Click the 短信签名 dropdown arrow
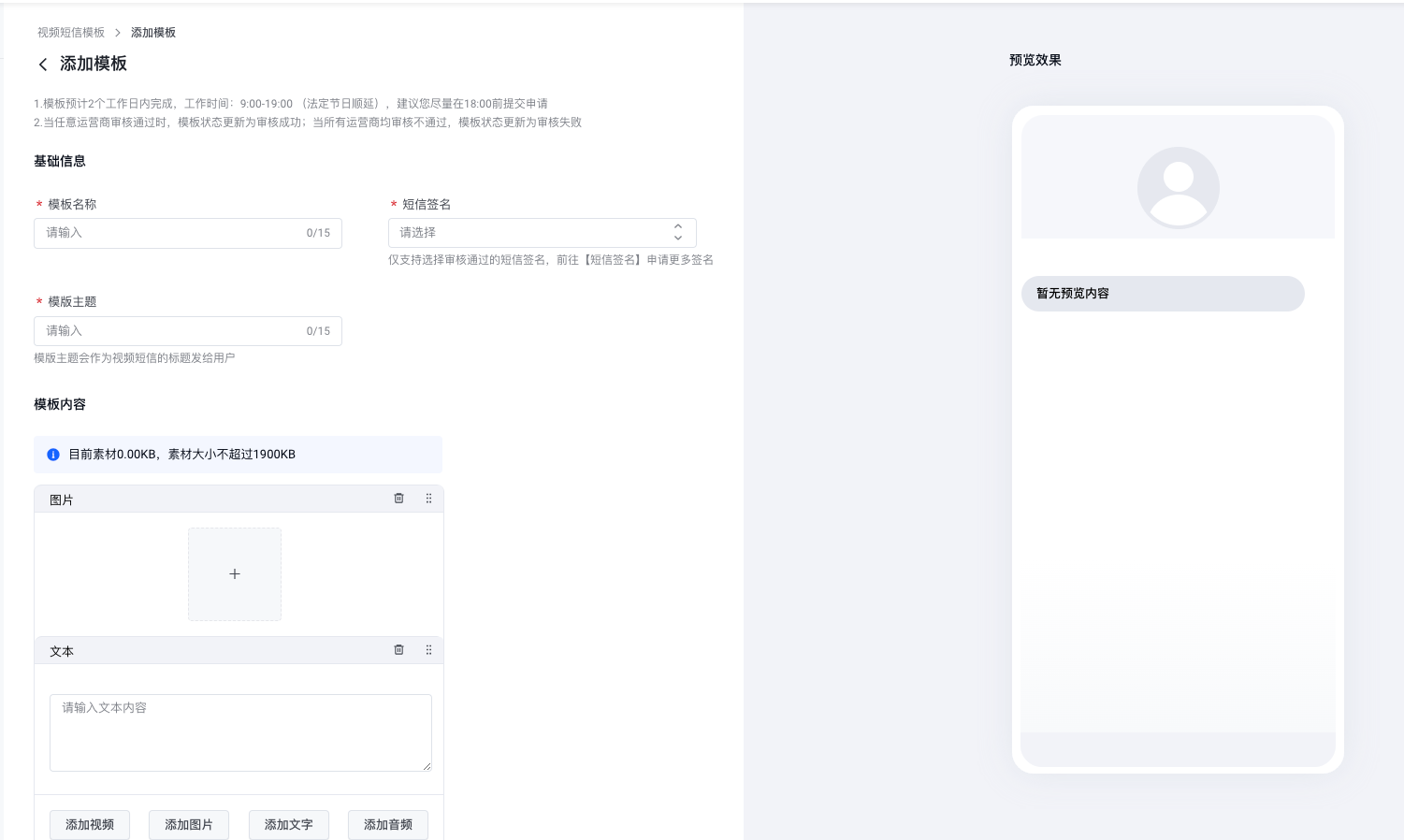 [678, 233]
